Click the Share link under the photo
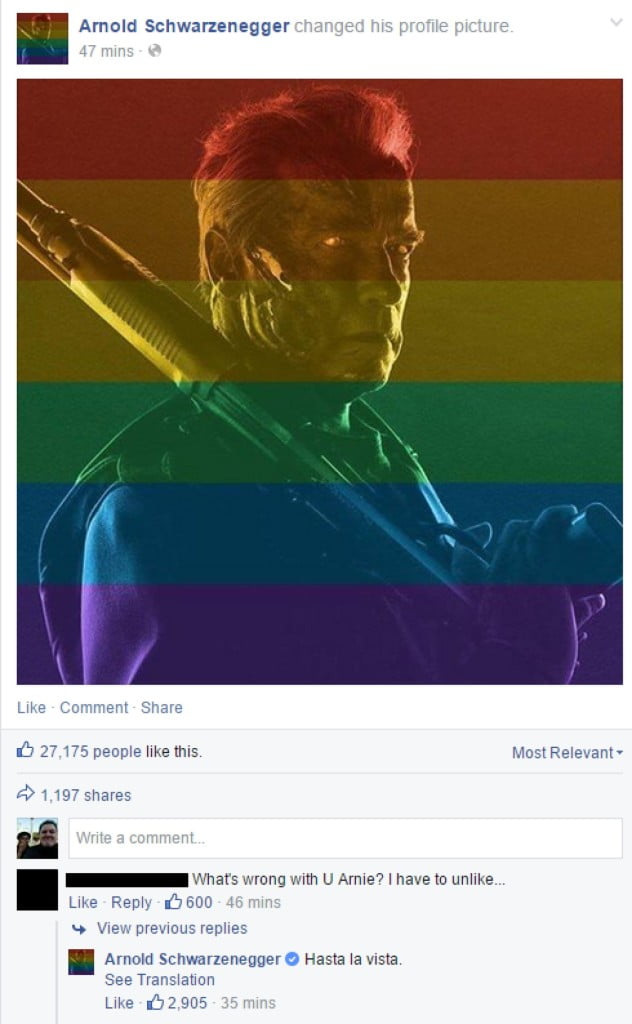This screenshot has width=632, height=1024. pos(162,707)
